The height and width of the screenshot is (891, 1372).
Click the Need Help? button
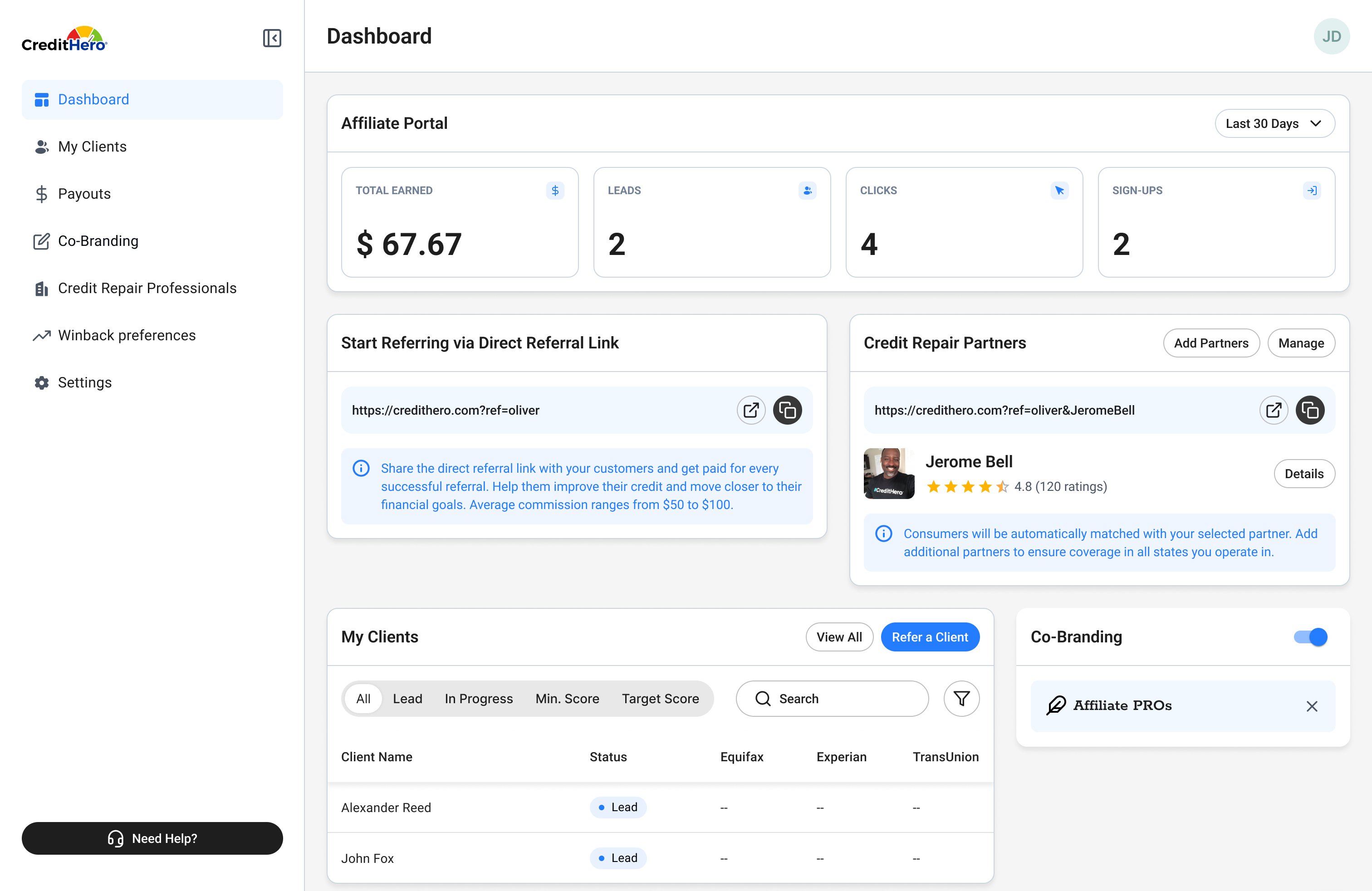coord(152,838)
